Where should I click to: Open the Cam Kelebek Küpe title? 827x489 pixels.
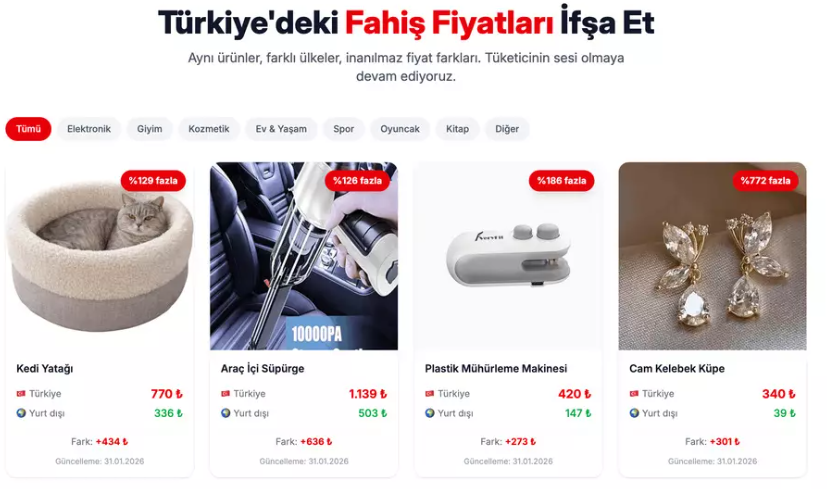click(677, 369)
